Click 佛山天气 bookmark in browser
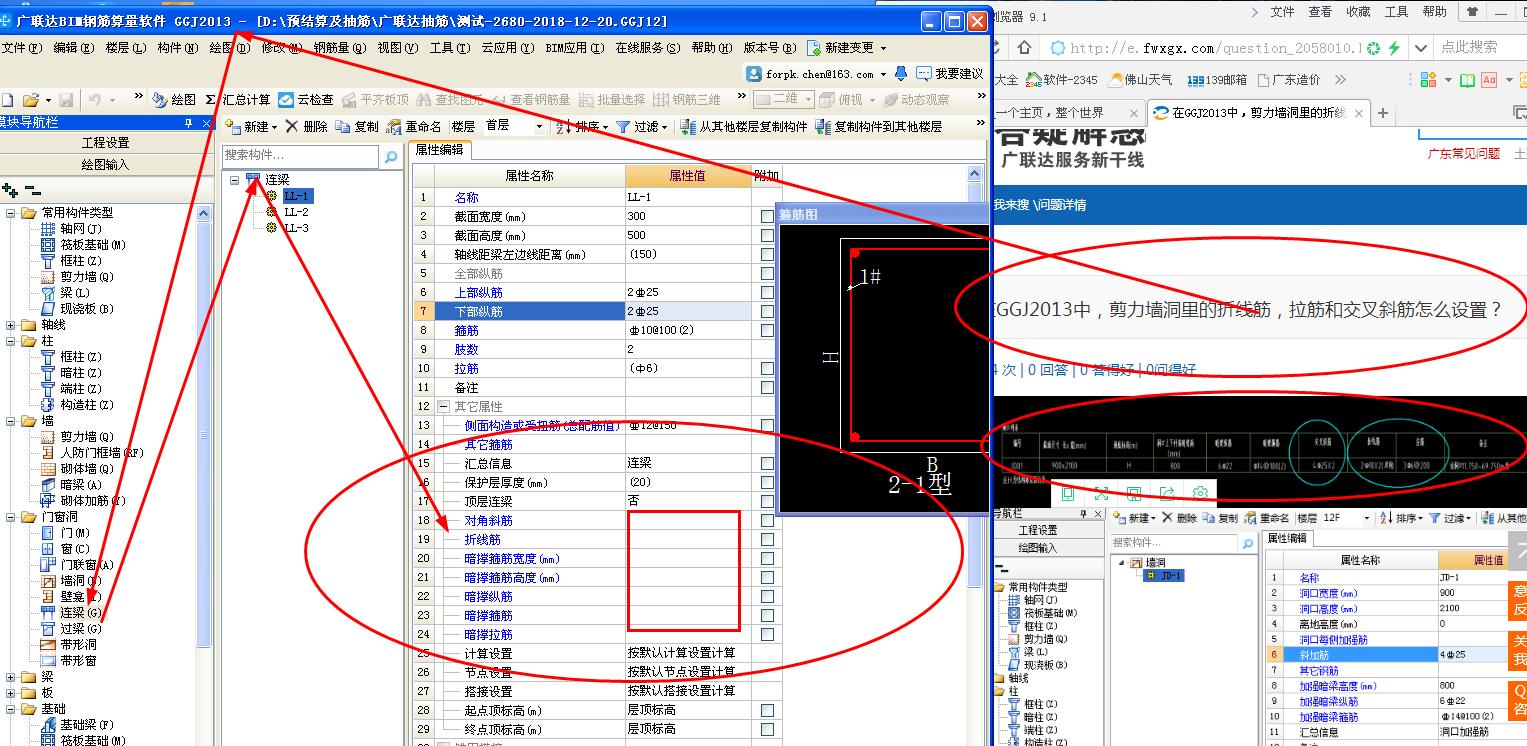1527x746 pixels. coord(1139,80)
